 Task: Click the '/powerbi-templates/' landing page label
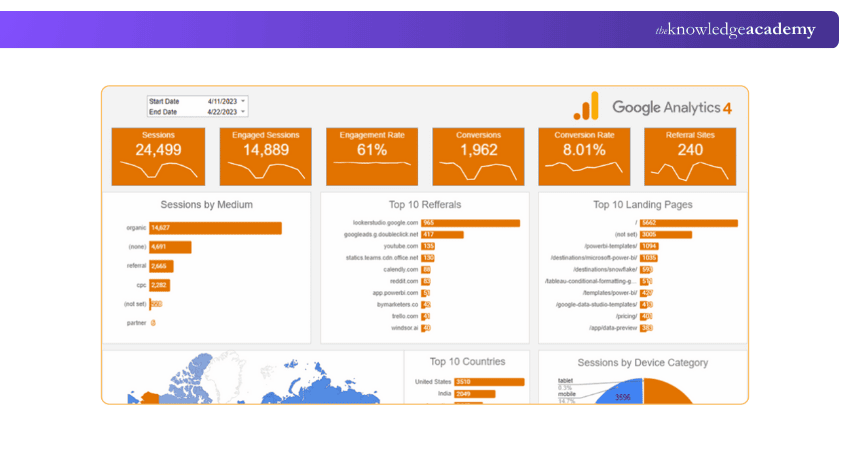[x=610, y=246]
